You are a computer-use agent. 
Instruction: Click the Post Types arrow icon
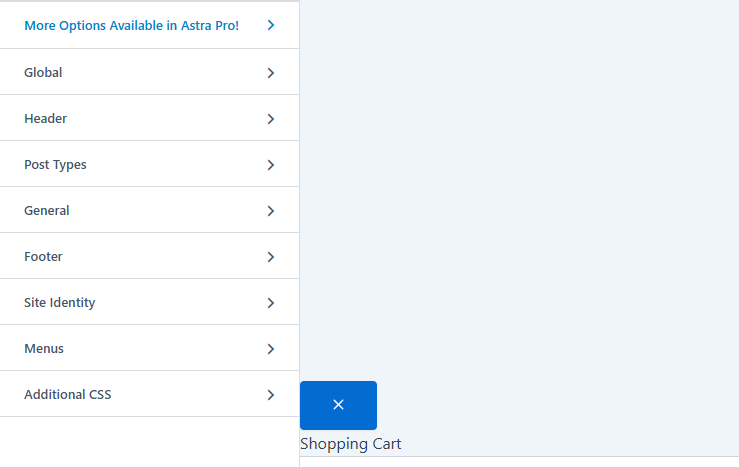tap(271, 165)
